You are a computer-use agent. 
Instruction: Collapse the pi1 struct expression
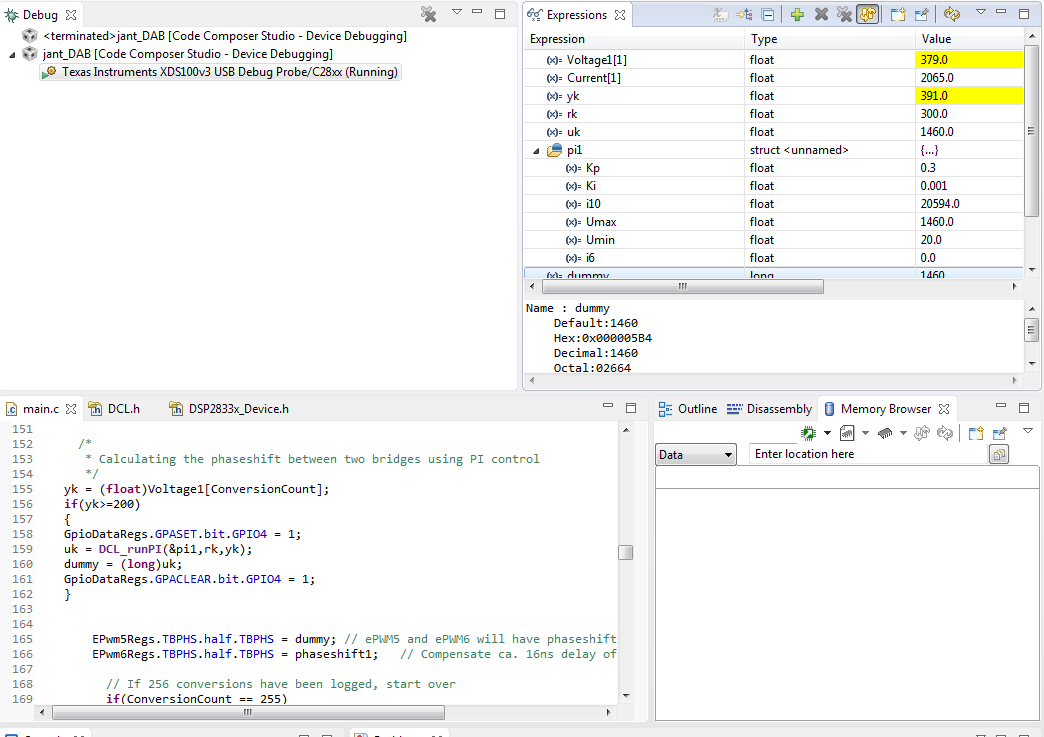point(537,151)
